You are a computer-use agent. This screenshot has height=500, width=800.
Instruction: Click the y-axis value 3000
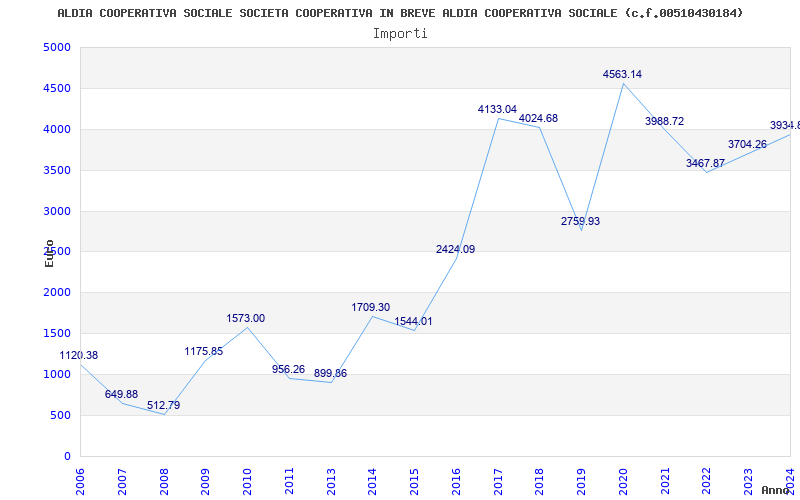57,211
